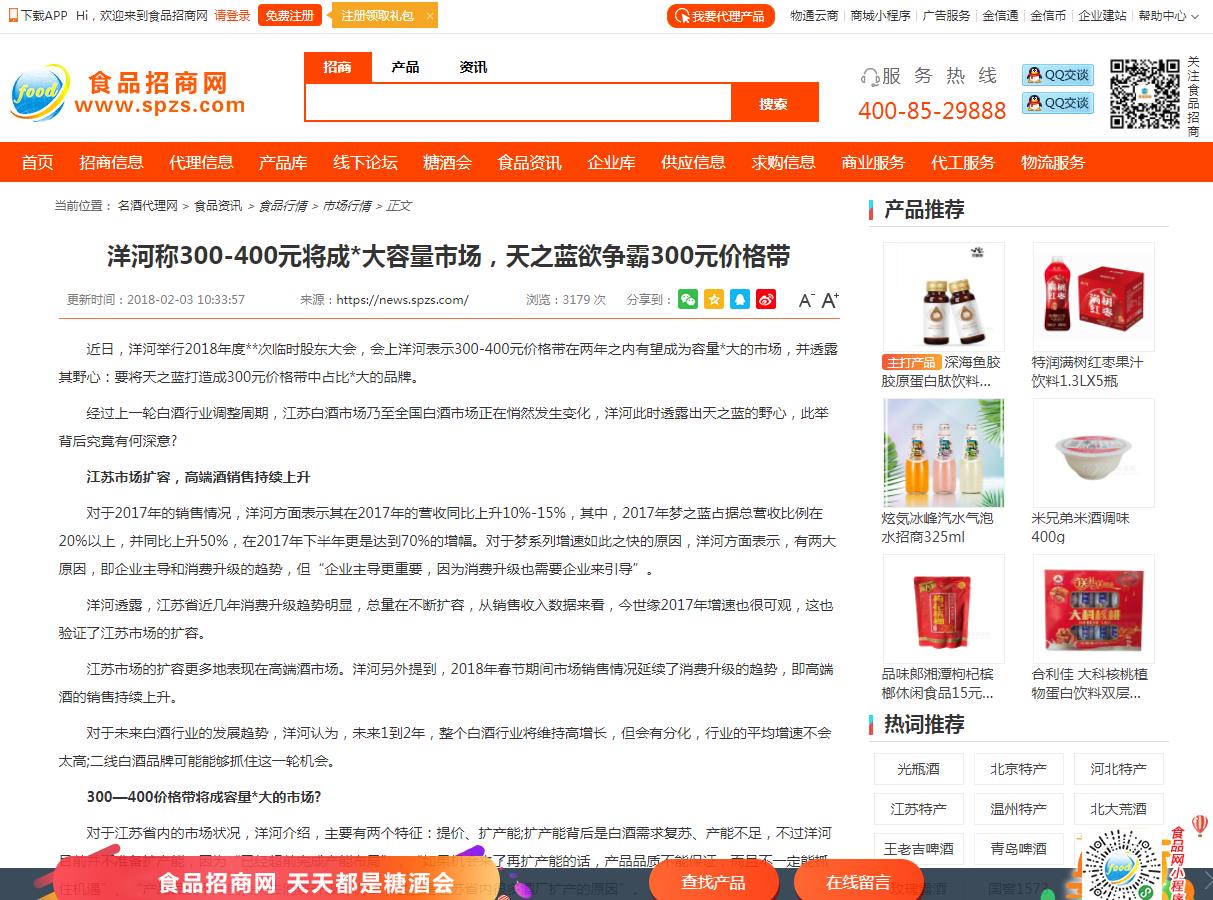Open 食品资讯 in navigation bar
Screen dimensions: 1213x900
(529, 162)
